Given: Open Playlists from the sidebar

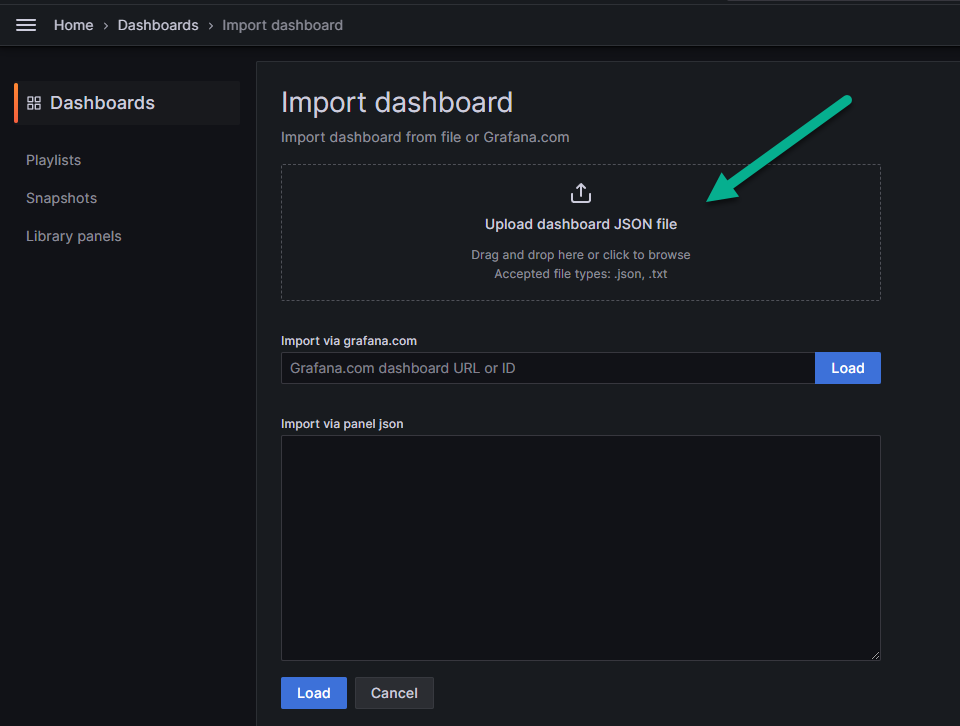Looking at the screenshot, I should [53, 160].
